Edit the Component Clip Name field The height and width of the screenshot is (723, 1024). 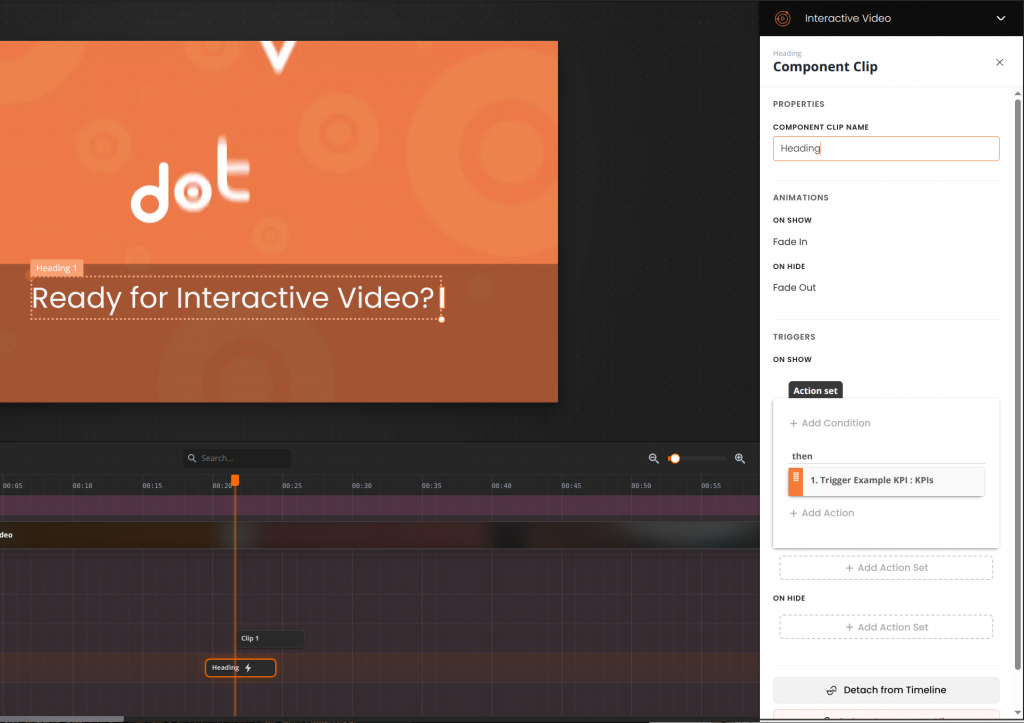pyautogui.click(x=886, y=148)
